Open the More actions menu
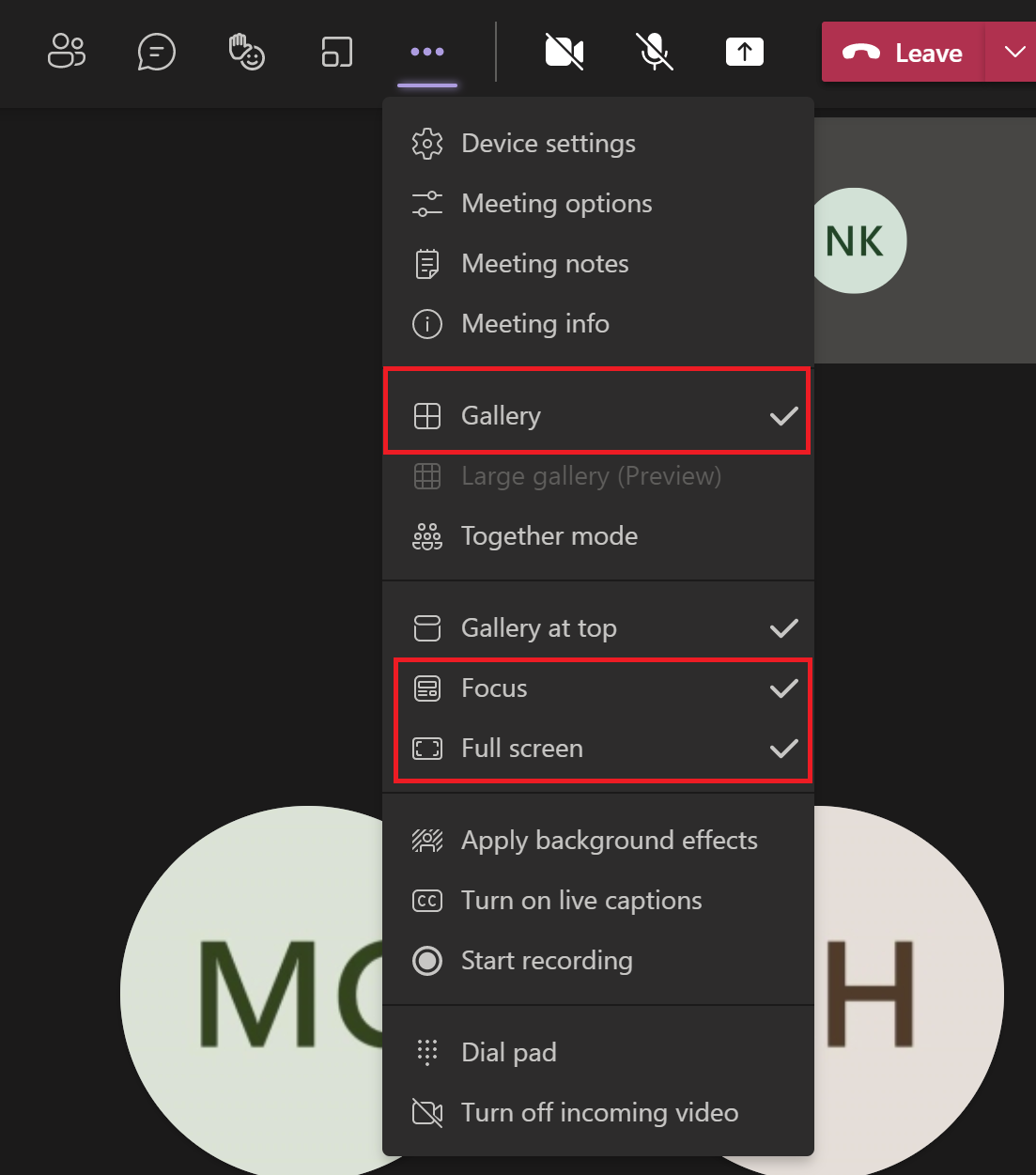This screenshot has width=1036, height=1175. [x=427, y=53]
